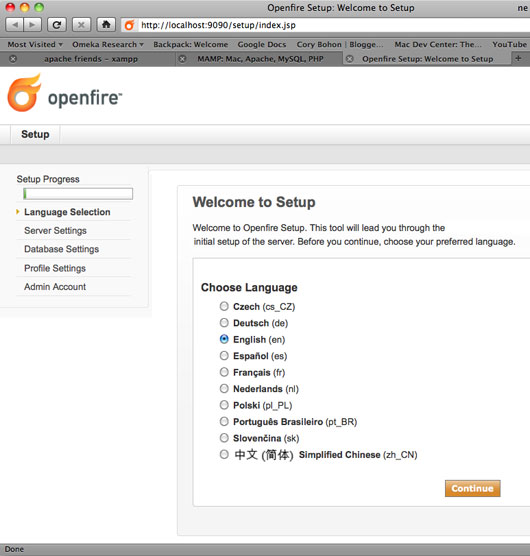Click the red close window button
The height and width of the screenshot is (556, 530).
[10, 7]
